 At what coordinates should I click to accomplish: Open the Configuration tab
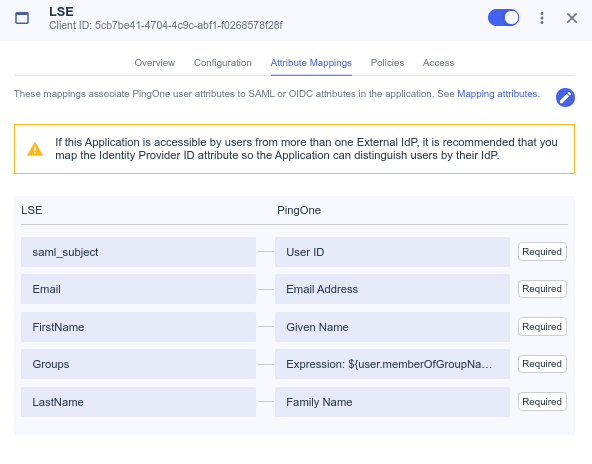click(223, 63)
